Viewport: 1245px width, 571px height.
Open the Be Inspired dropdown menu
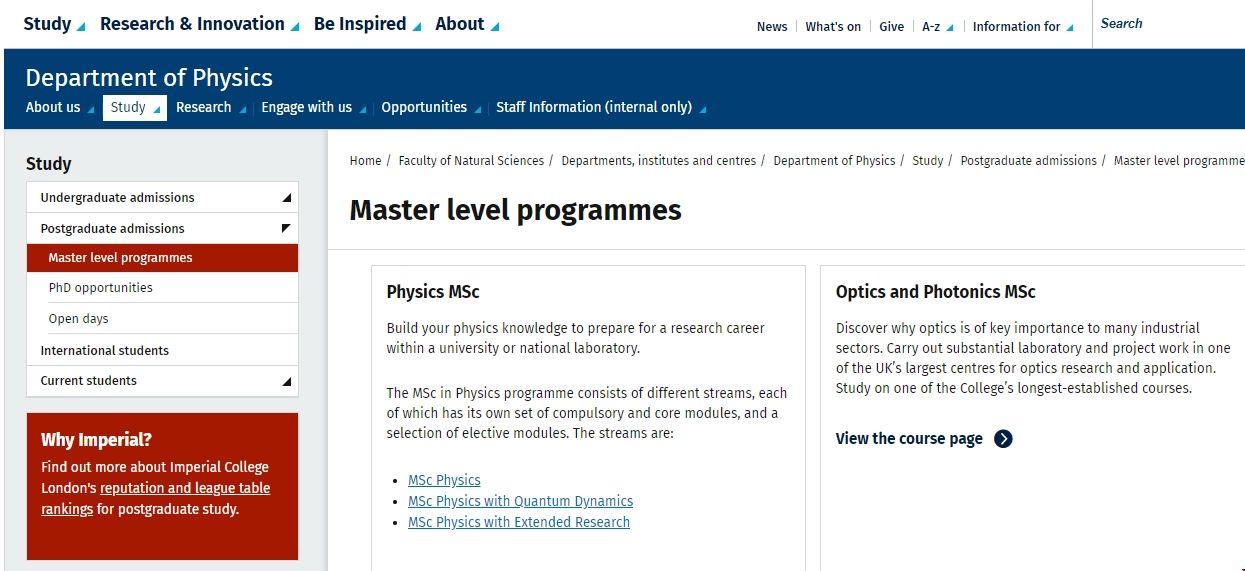(x=367, y=24)
